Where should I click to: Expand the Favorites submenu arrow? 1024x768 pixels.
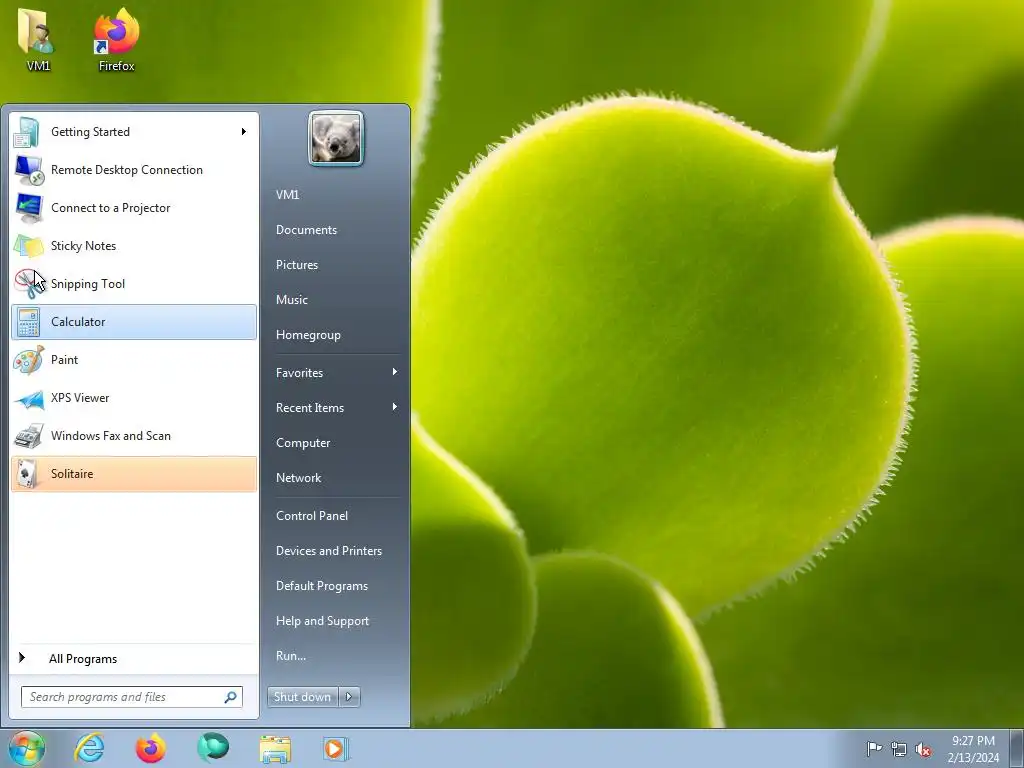point(394,372)
